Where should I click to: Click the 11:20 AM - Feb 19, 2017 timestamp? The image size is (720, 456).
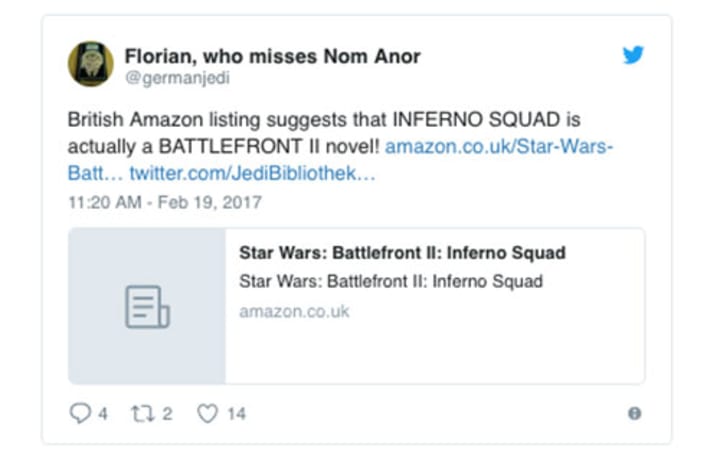pyautogui.click(x=164, y=202)
